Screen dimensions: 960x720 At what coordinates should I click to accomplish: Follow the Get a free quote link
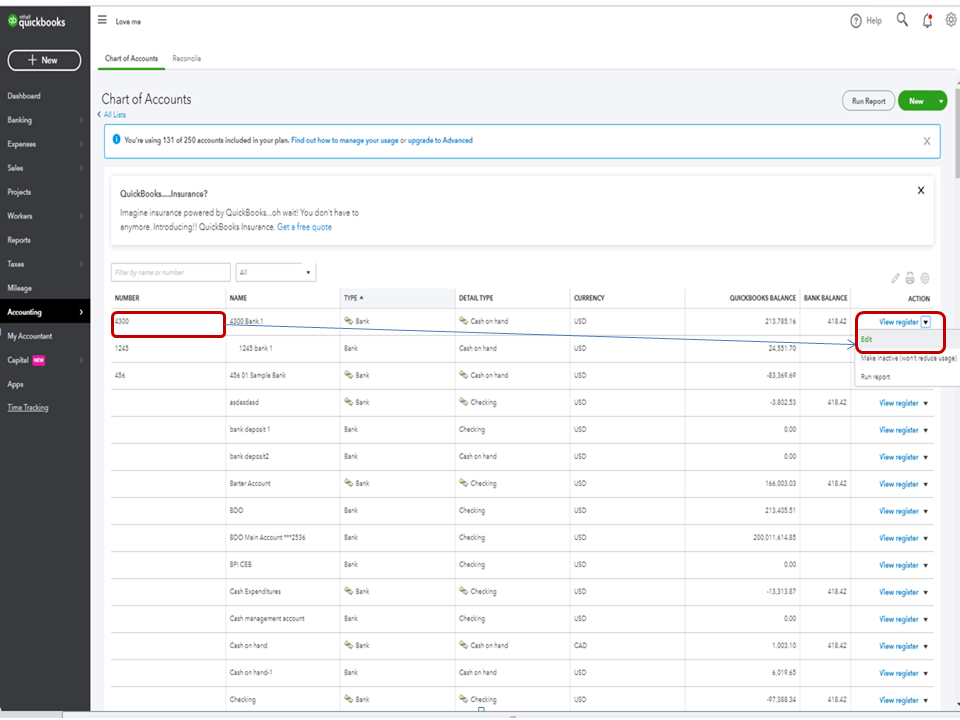(304, 227)
